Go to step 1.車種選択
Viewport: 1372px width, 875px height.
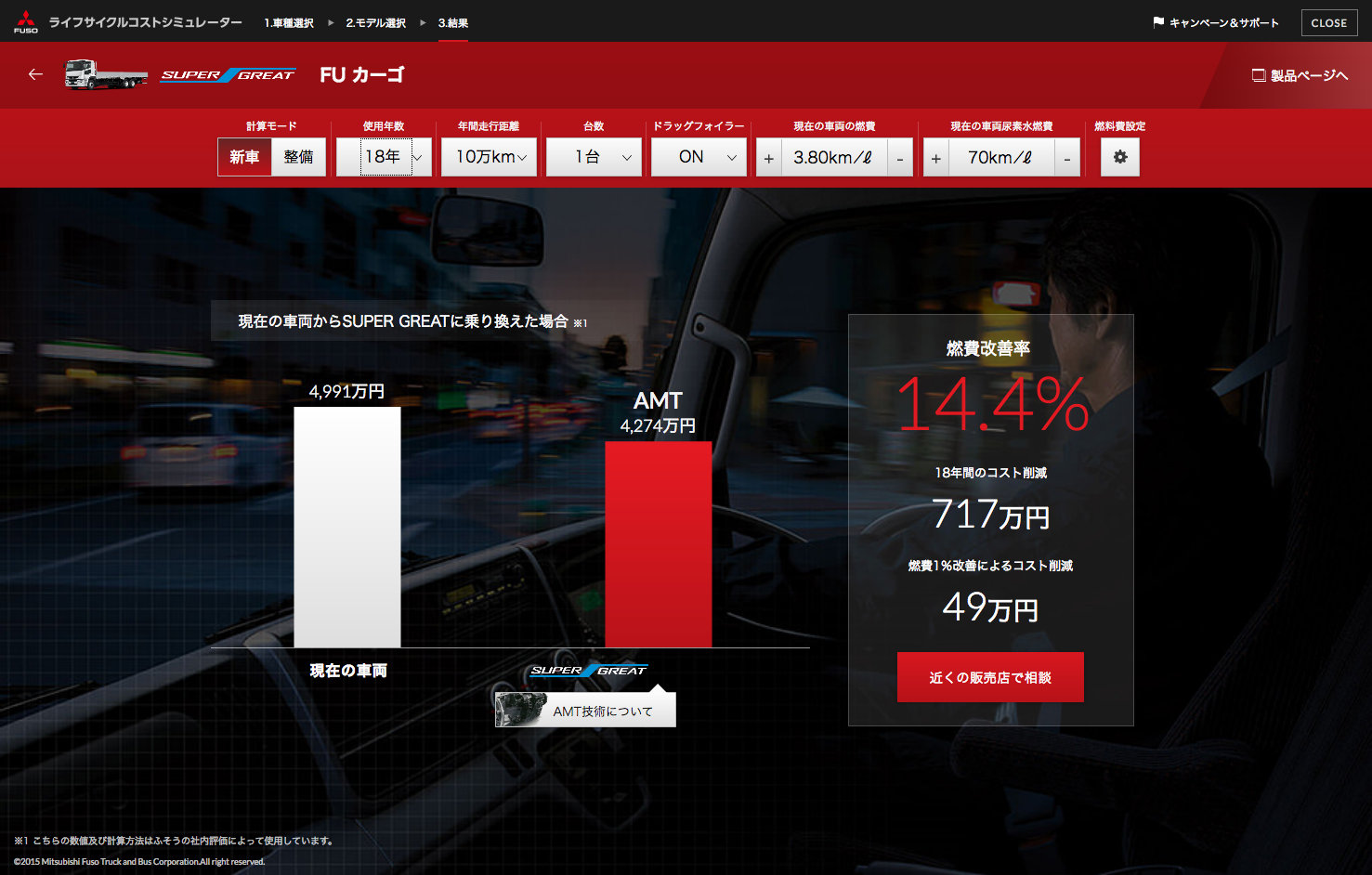(x=289, y=23)
